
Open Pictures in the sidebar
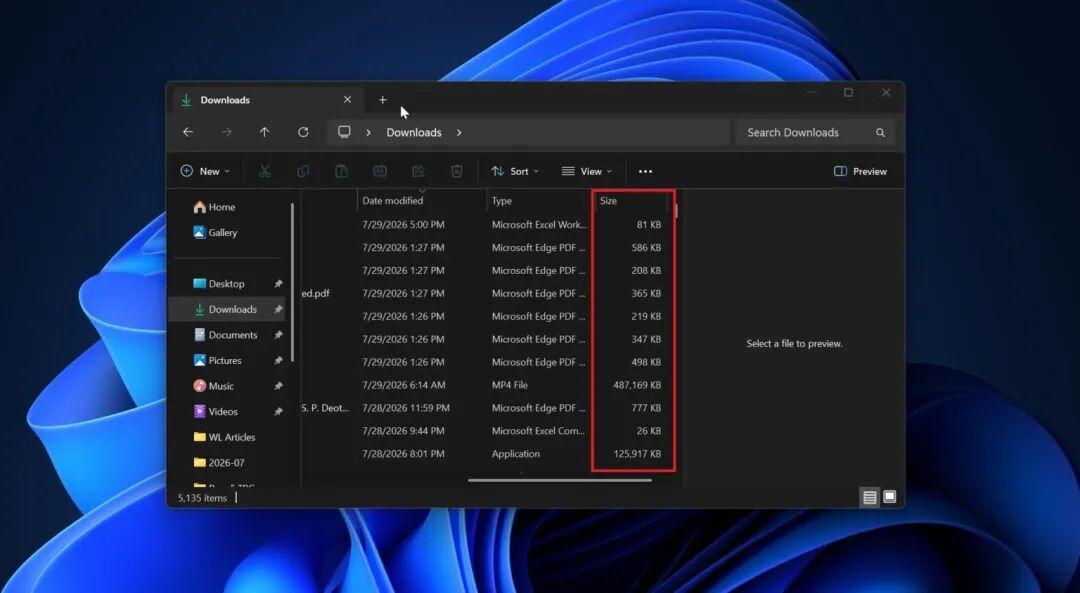click(x=227, y=360)
